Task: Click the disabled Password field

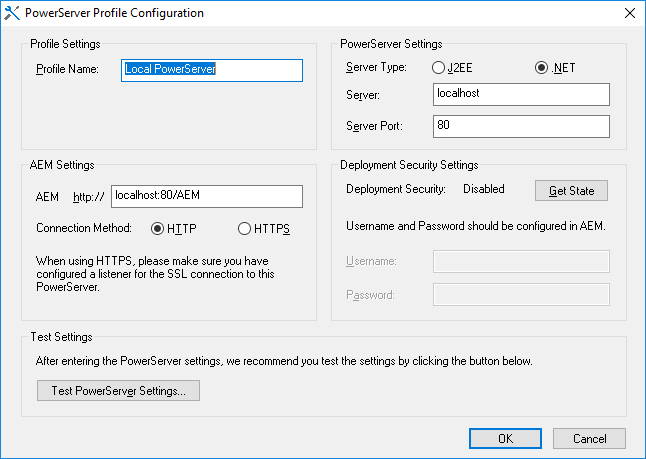Action: pos(521,294)
